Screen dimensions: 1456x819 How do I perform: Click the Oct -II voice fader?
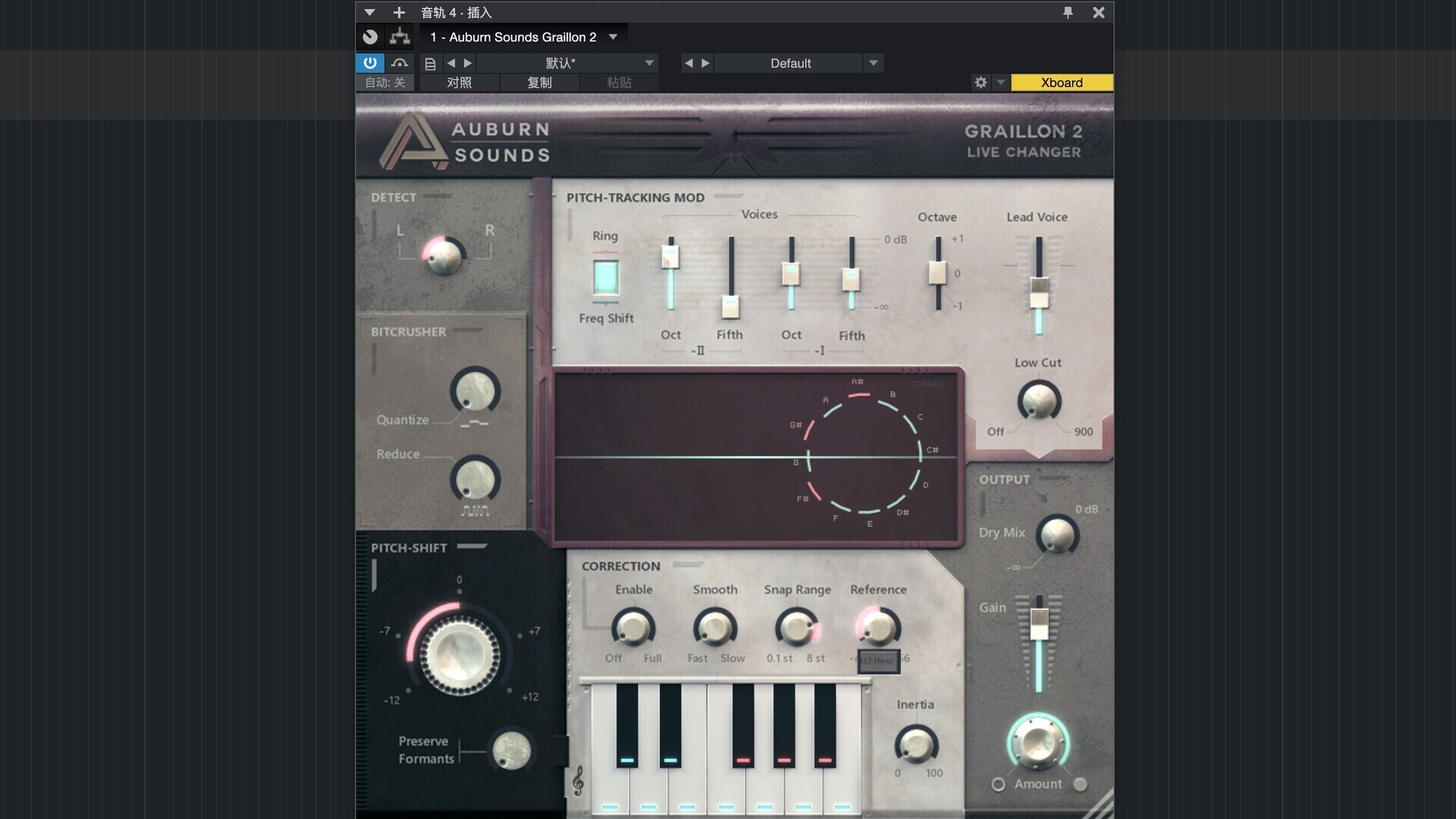(x=670, y=258)
